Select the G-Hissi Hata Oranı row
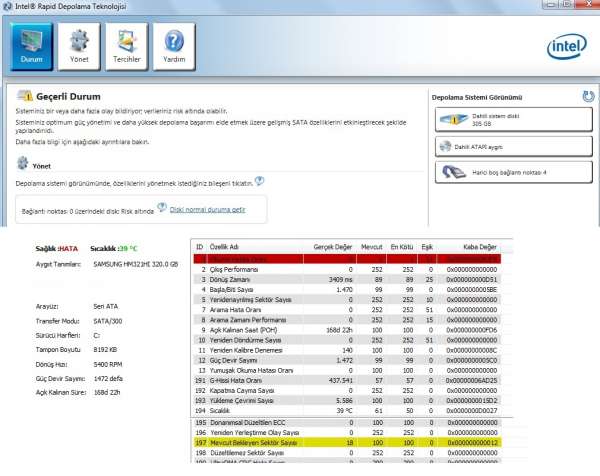Image resolution: width=600 pixels, height=476 pixels. pos(347,381)
